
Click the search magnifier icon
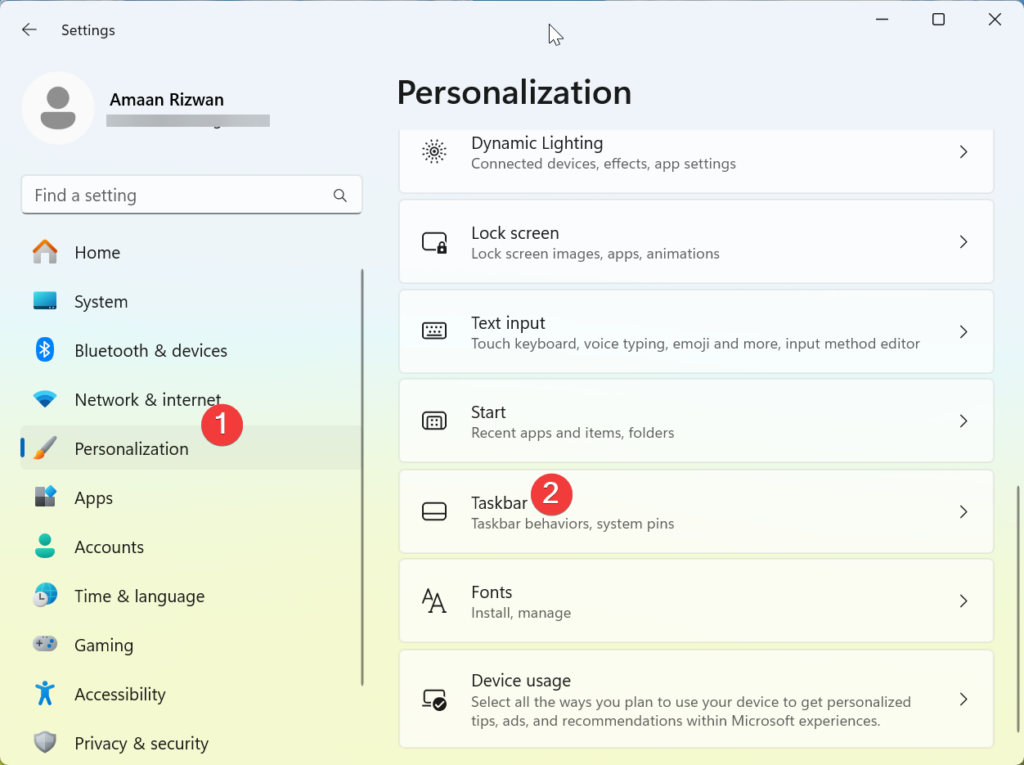point(340,195)
